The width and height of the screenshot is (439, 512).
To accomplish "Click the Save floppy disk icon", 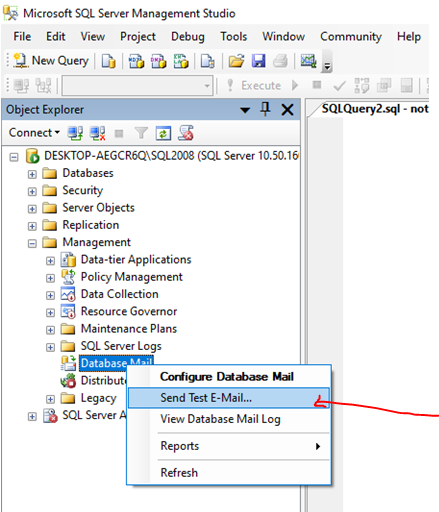I will (258, 61).
